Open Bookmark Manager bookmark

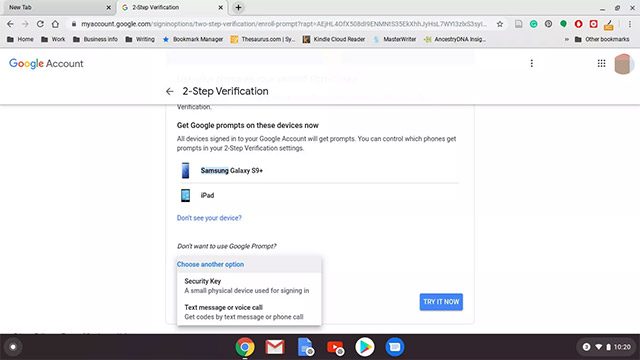(x=193, y=39)
